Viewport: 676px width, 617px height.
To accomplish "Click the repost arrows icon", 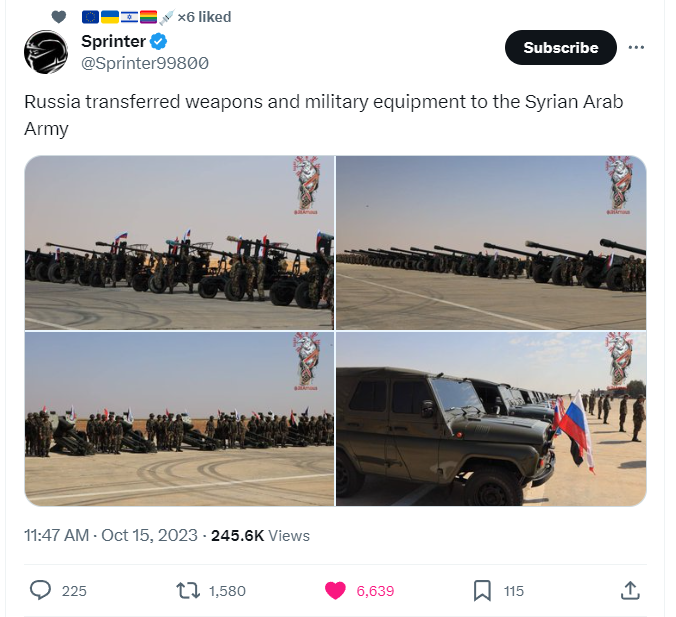I will tap(188, 591).
